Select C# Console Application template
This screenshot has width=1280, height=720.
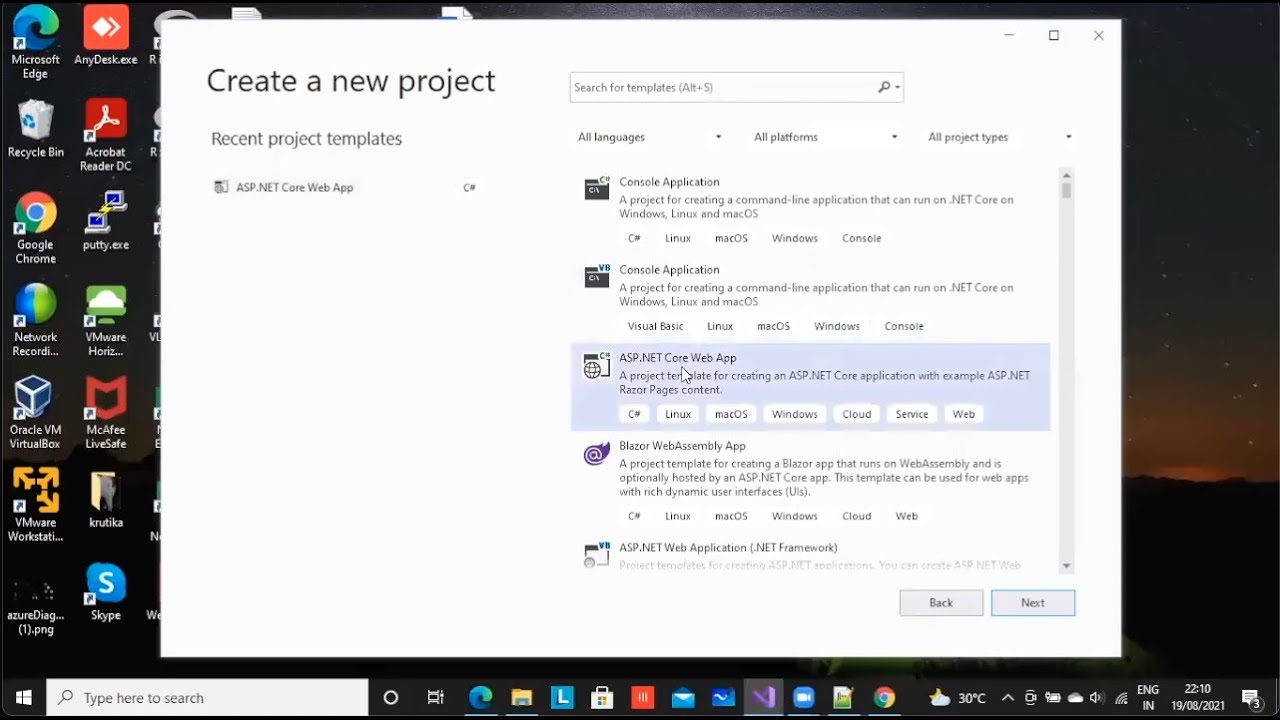pyautogui.click(x=811, y=211)
